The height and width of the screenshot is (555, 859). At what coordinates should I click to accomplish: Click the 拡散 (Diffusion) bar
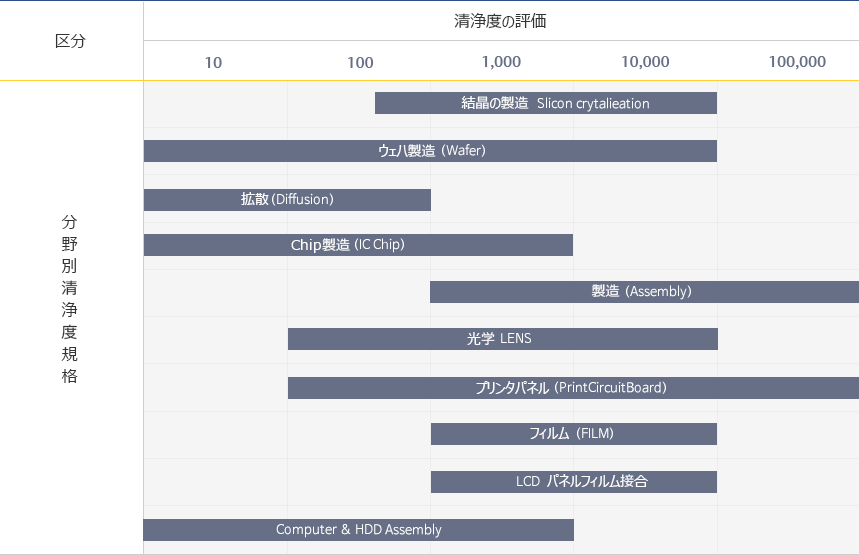coord(287,199)
